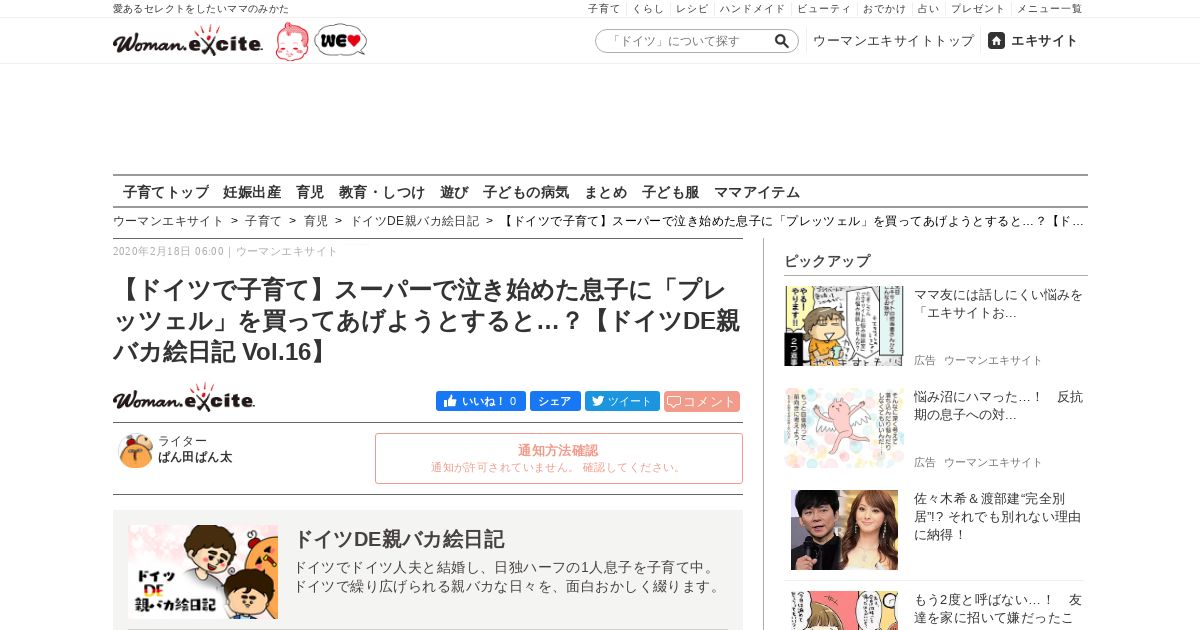Open ママ友には話しにくい悩みを pickup thumbnail
This screenshot has width=1200, height=630.
[x=844, y=326]
